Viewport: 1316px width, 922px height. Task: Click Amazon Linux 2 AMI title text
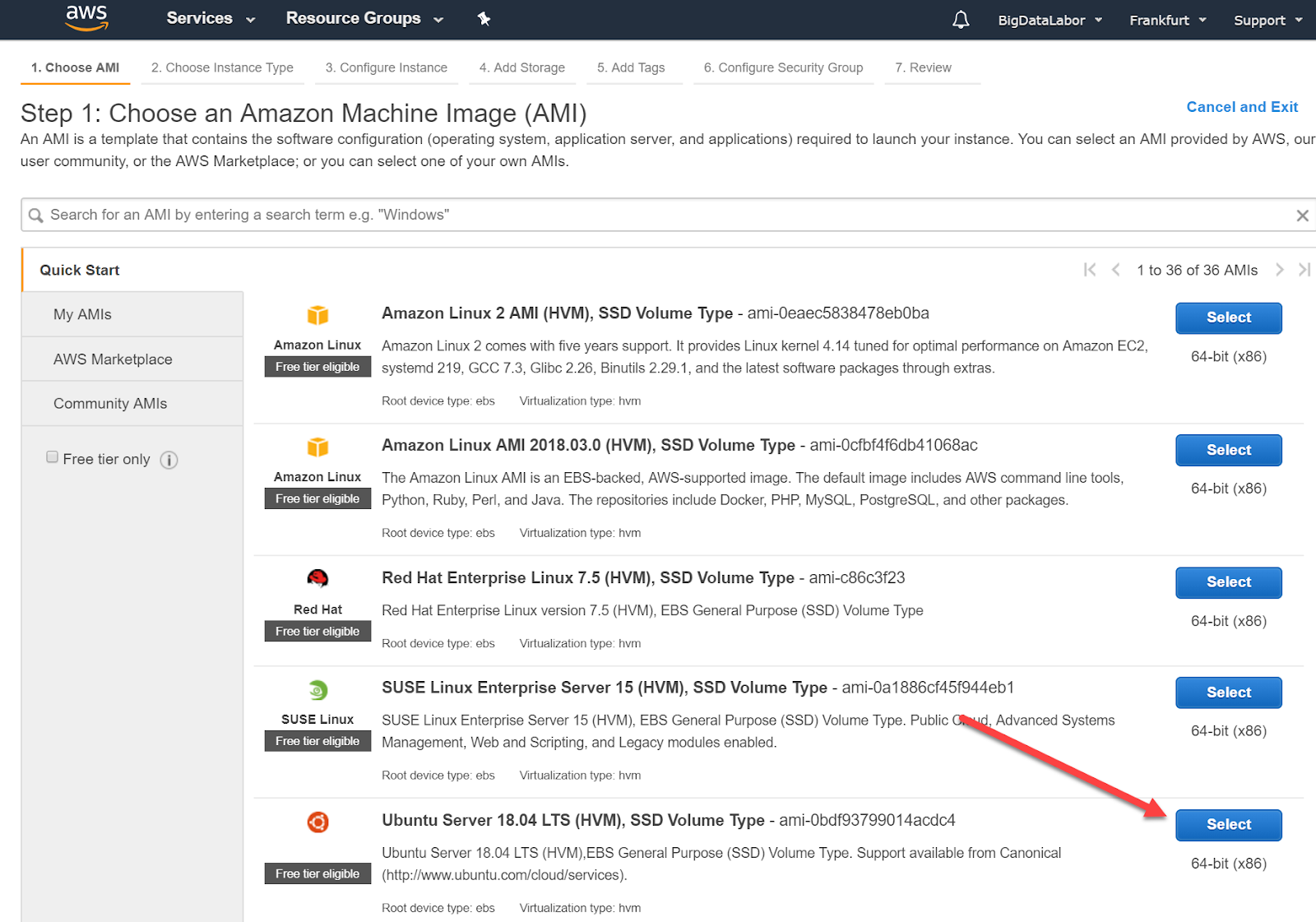[x=557, y=313]
